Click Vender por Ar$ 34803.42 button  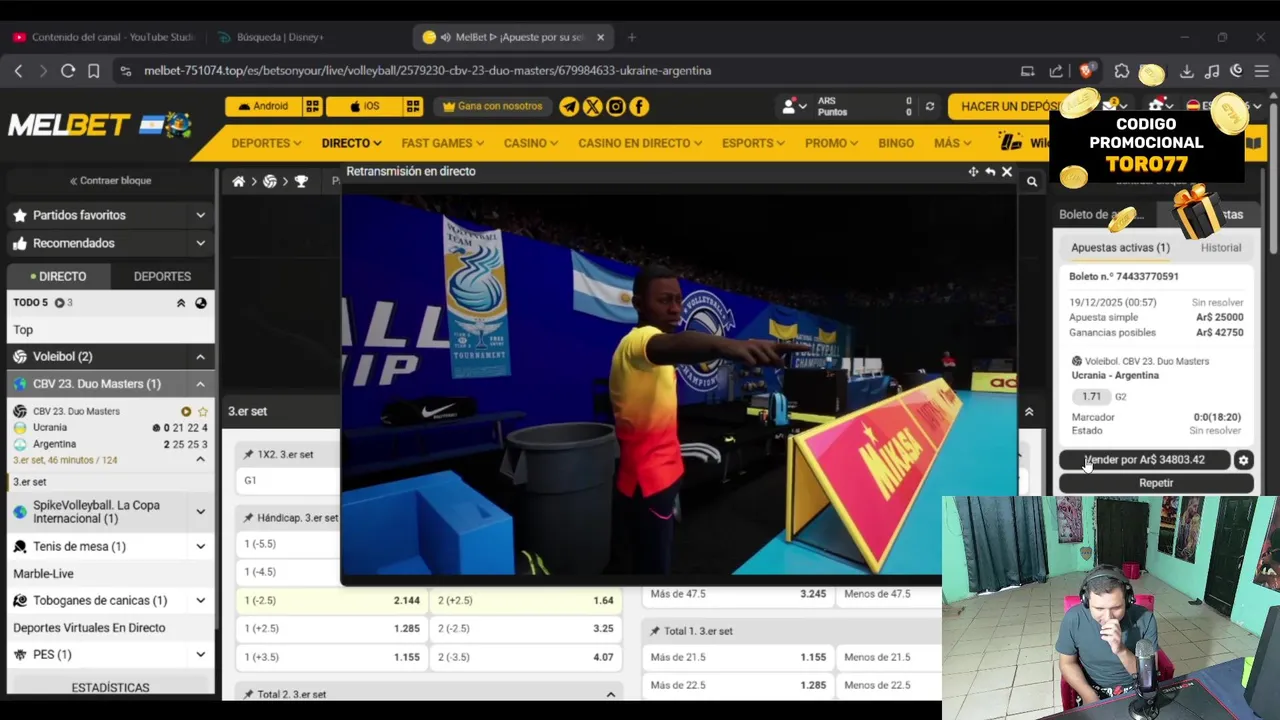1144,460
